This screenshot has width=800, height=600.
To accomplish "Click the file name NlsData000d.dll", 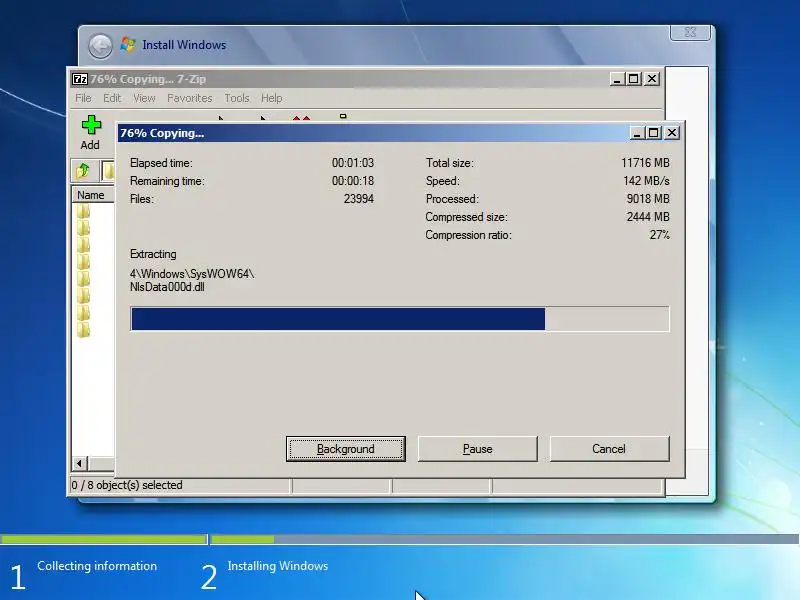I will pos(167,287).
